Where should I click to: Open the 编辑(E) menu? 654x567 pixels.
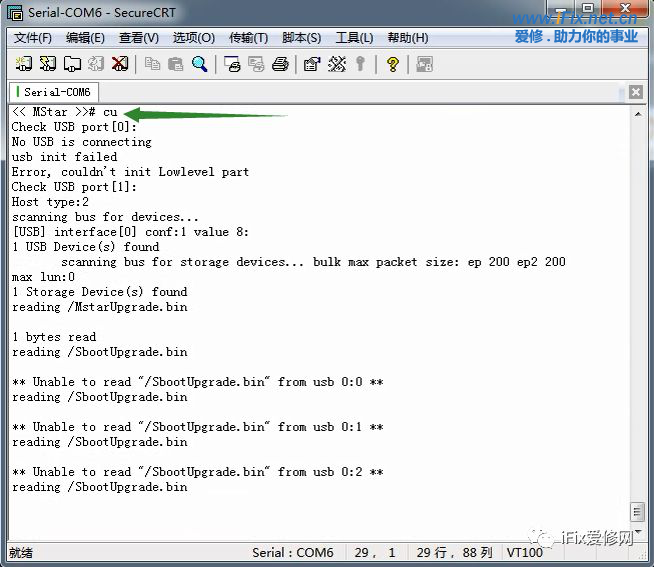[x=85, y=38]
